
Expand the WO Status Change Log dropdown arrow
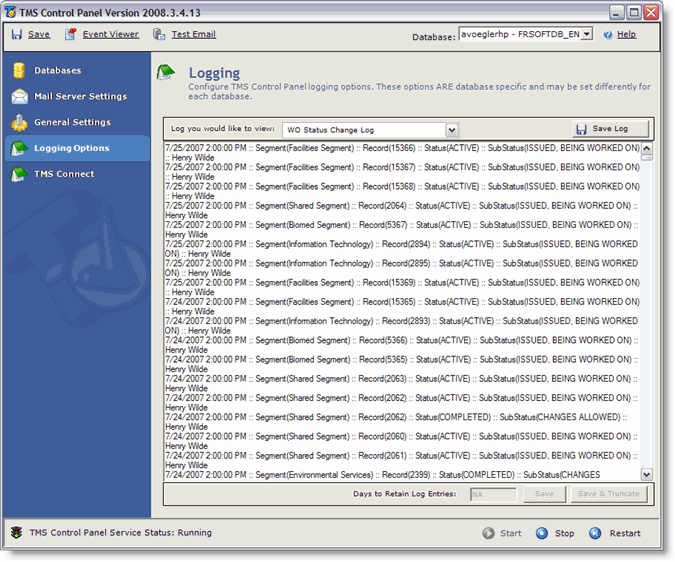(451, 130)
